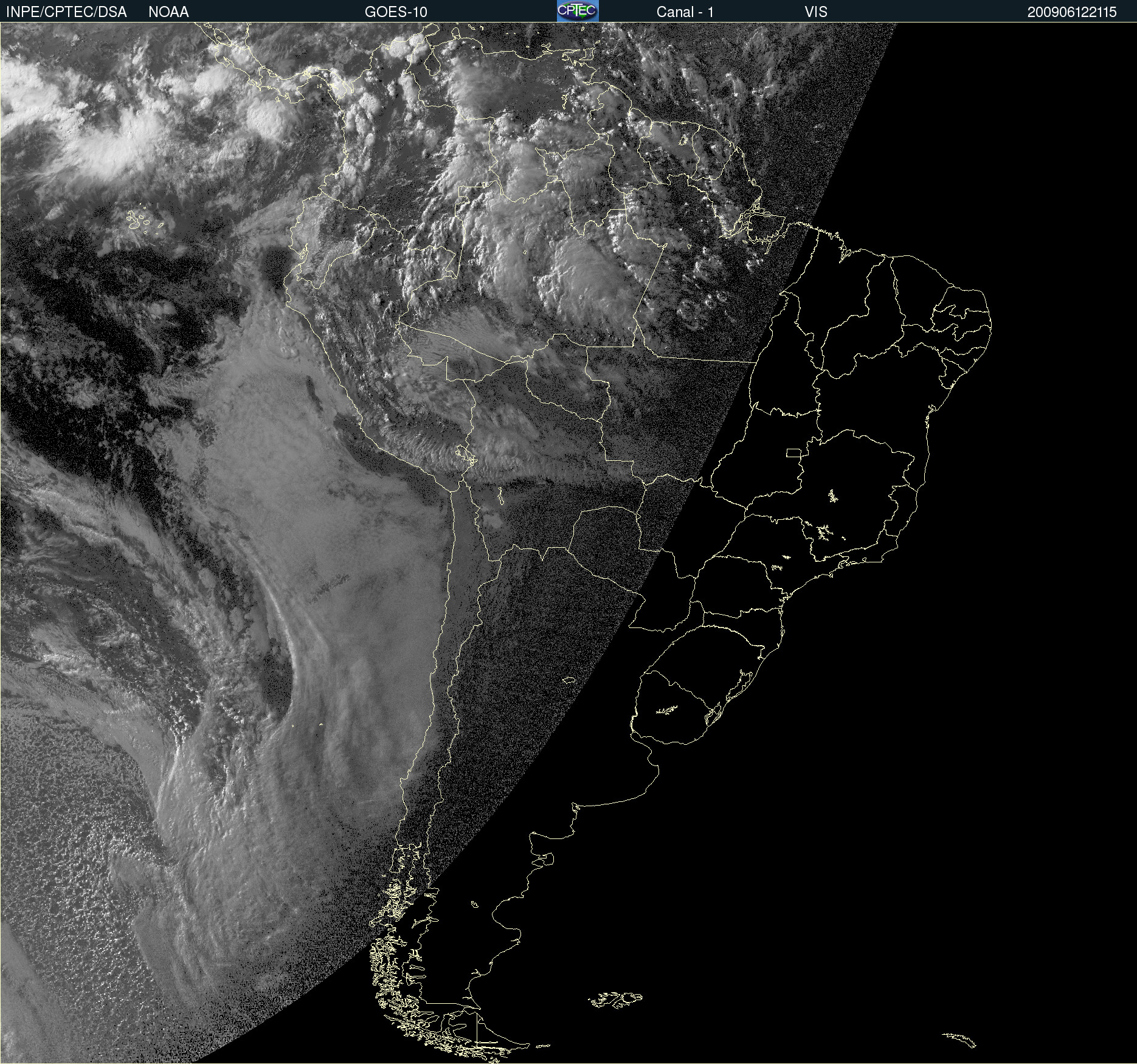
Task: Click the Canal - 1 label
Action: [685, 12]
